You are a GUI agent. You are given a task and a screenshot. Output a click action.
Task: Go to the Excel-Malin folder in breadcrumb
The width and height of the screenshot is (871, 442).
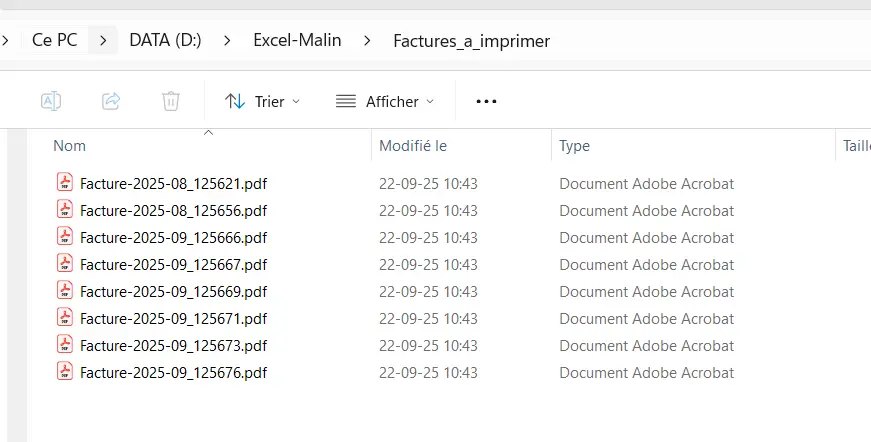click(x=297, y=41)
